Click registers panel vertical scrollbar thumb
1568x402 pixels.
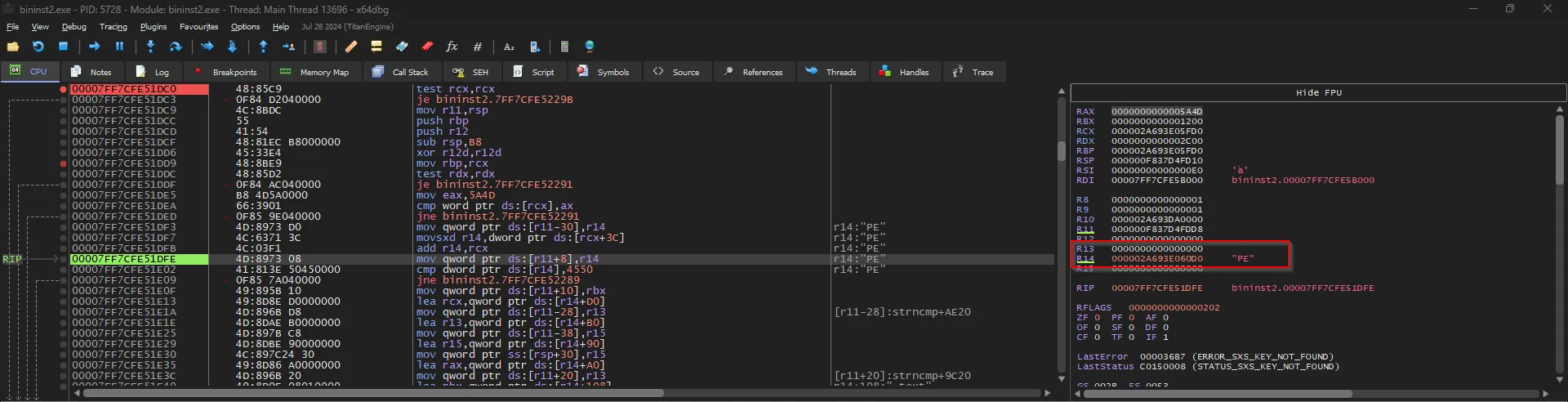[1559, 149]
